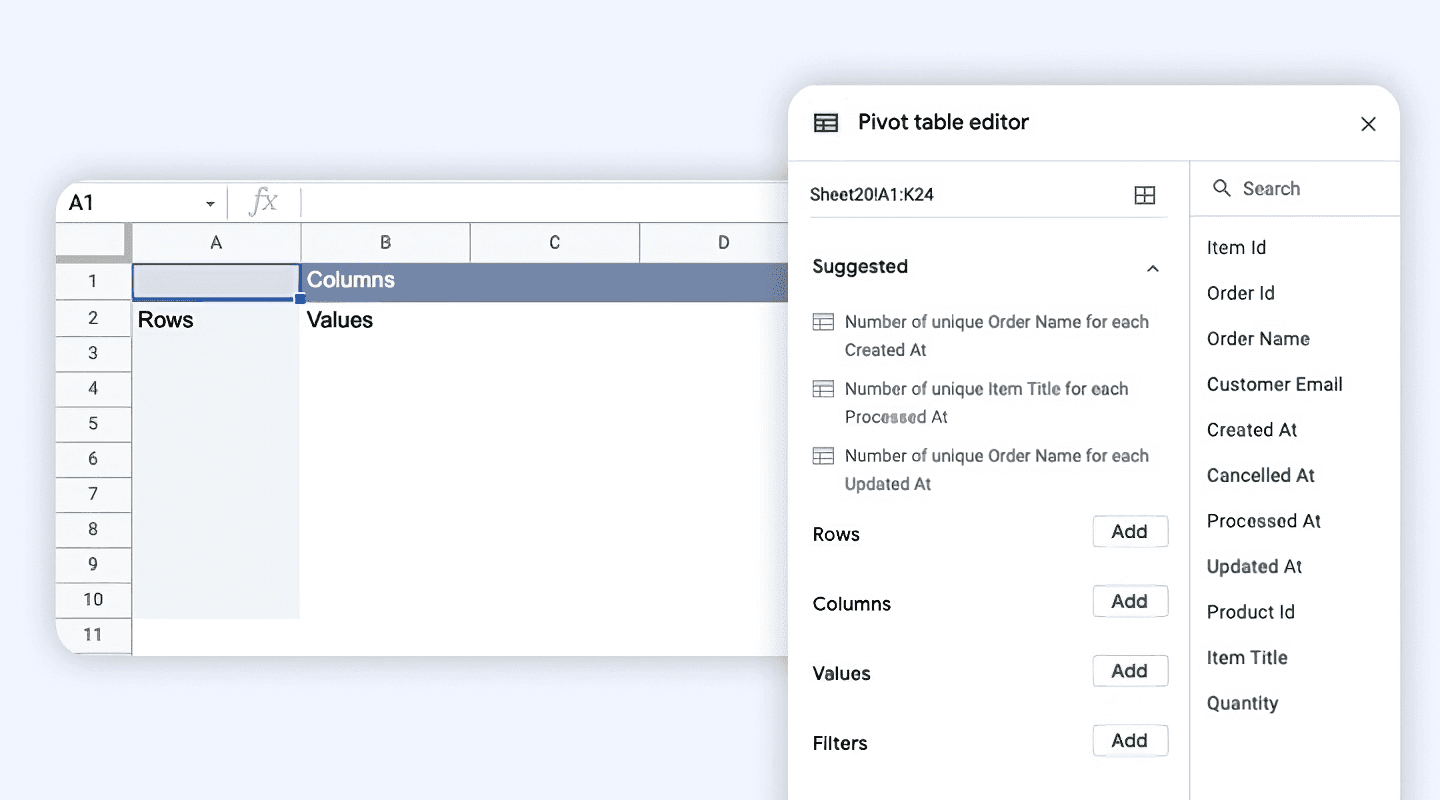Collapse the Suggested section chevron
Viewport: 1440px width, 800px height.
pyautogui.click(x=1153, y=268)
